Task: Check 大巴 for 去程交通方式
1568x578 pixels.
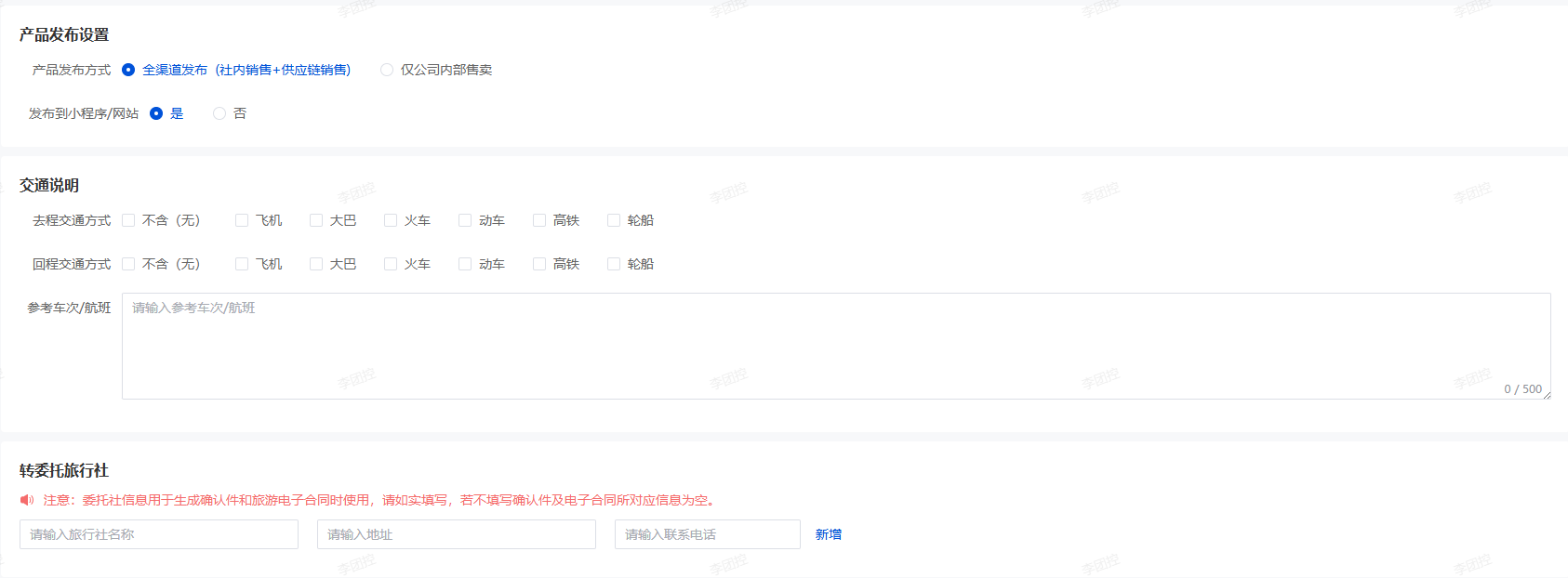Action: click(x=316, y=220)
